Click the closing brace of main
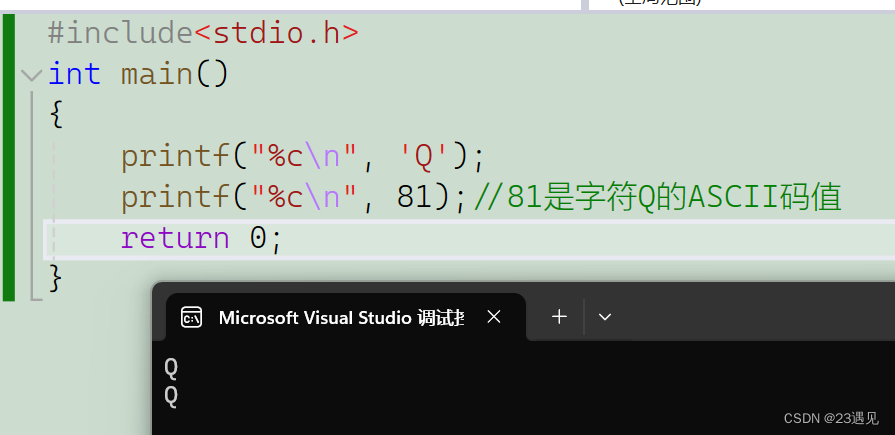 55,279
